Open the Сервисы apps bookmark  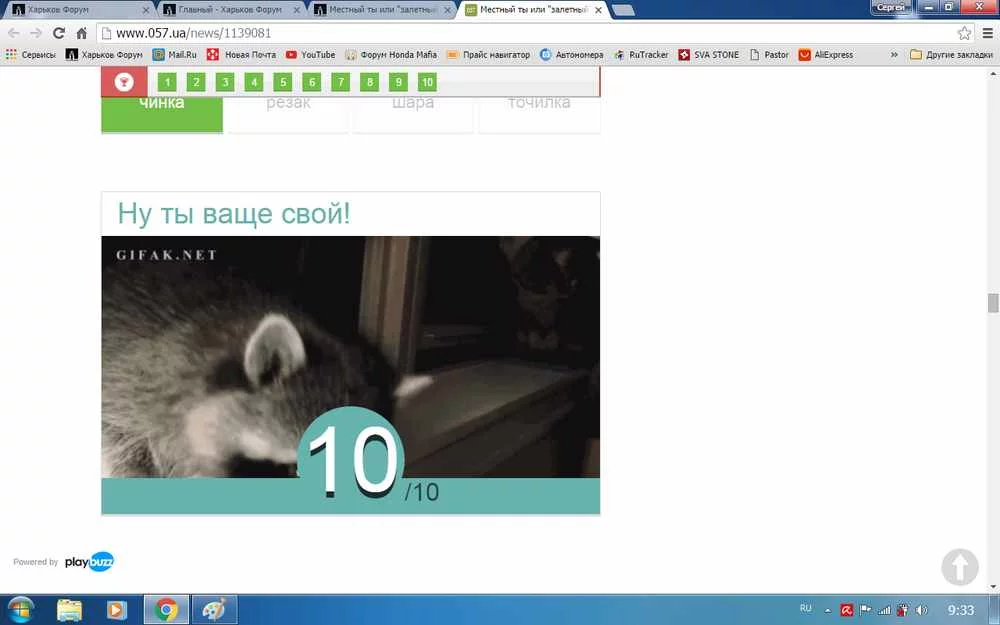click(31, 55)
